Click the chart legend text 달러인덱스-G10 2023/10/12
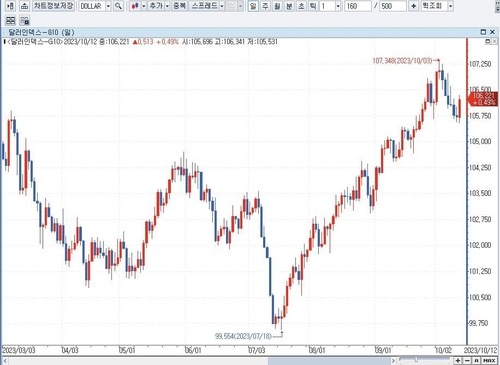The height and width of the screenshot is (365, 500). click(x=51, y=42)
